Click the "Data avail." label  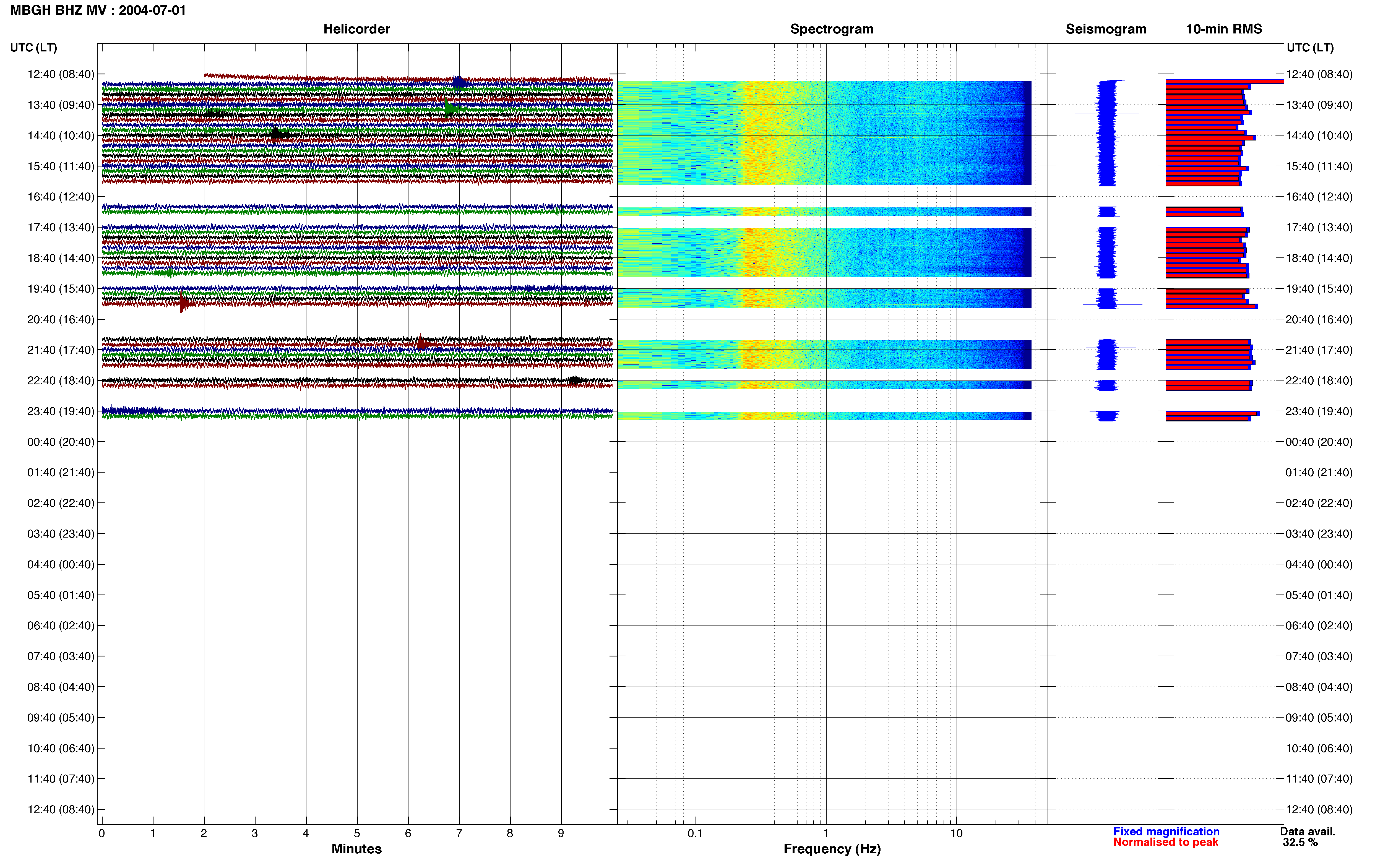(x=1308, y=831)
